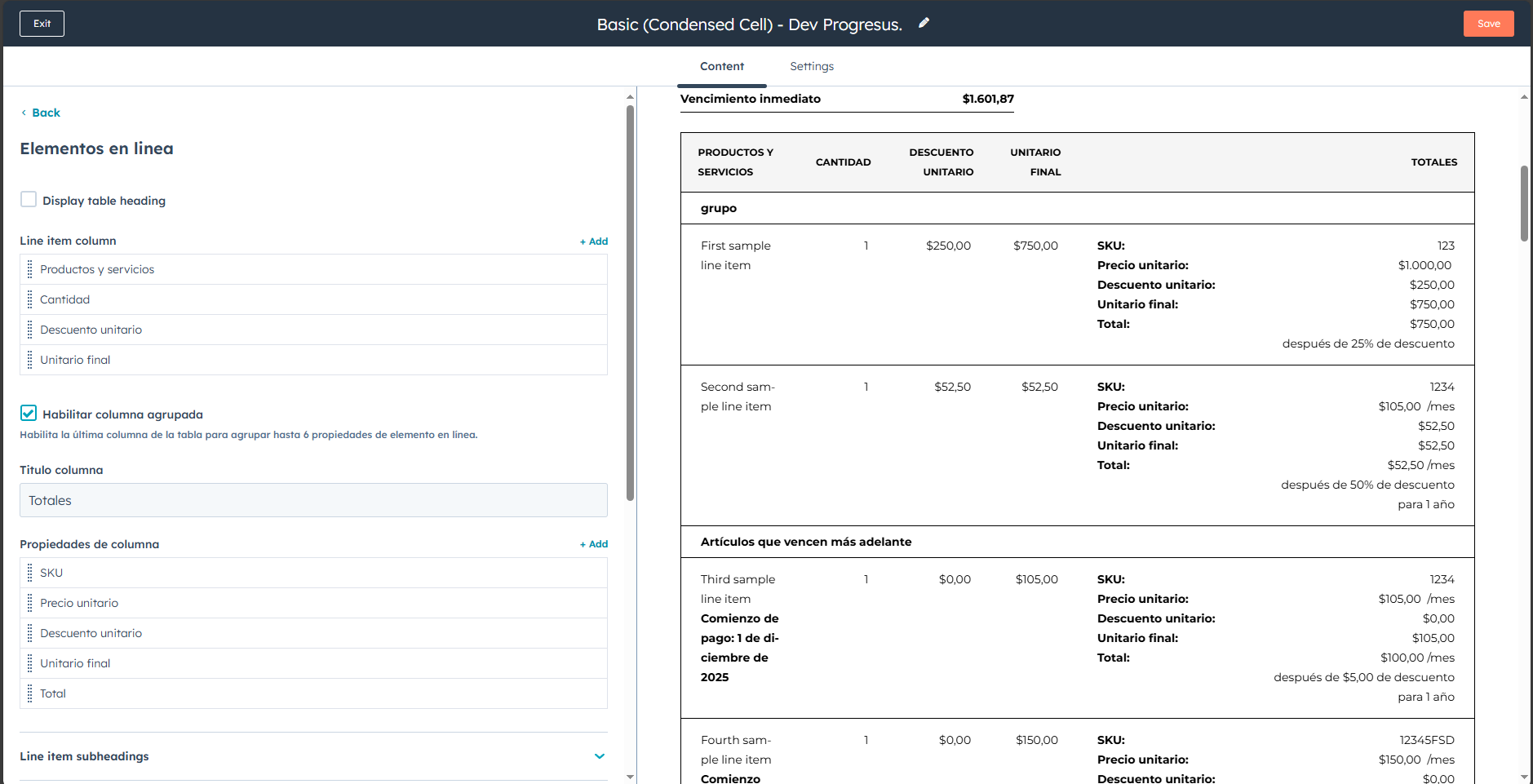
Task: Click left panel scroll down arrow
Action: (x=630, y=777)
